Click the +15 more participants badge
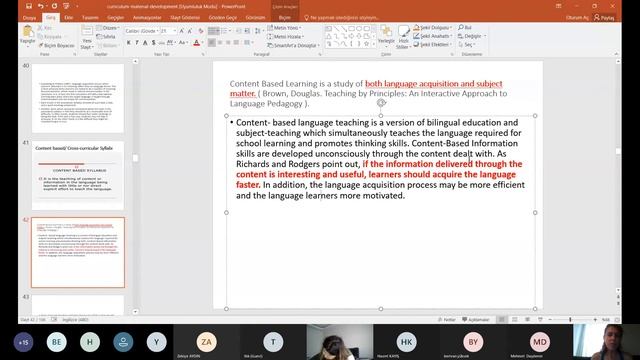The height and width of the screenshot is (360, 640). (x=23, y=342)
